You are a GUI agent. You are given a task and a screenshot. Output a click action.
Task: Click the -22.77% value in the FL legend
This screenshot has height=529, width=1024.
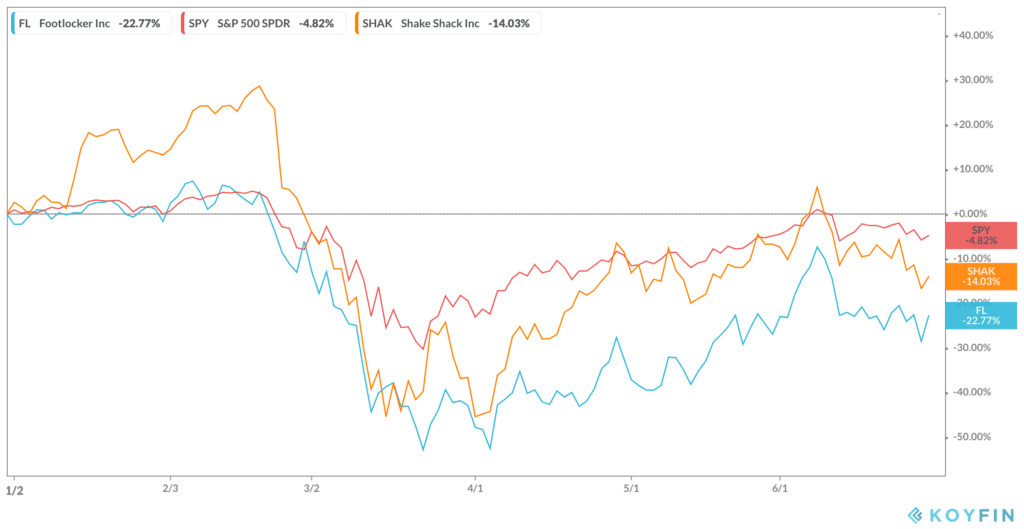point(139,24)
